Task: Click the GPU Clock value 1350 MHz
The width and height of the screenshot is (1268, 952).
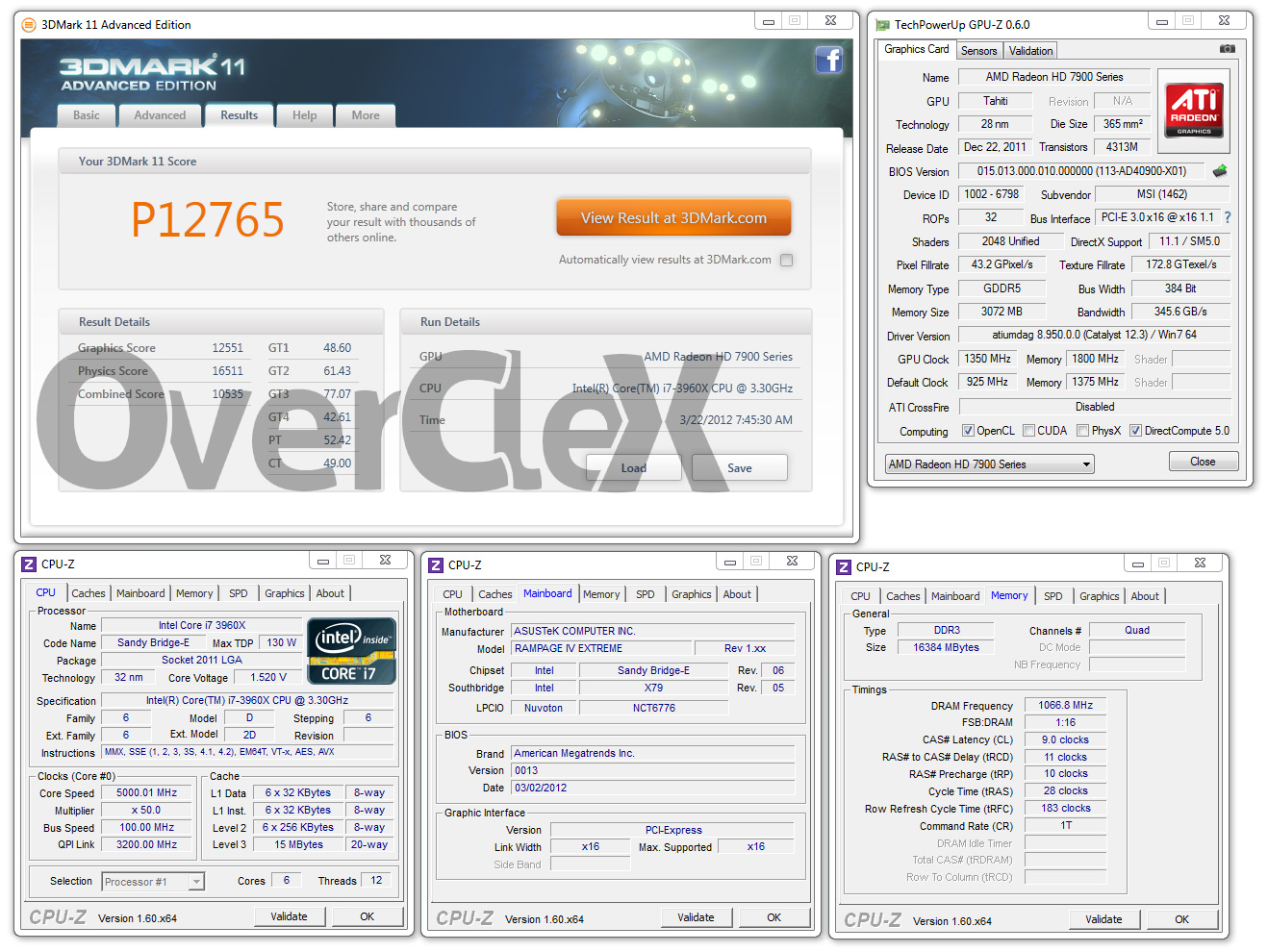Action: click(x=987, y=359)
